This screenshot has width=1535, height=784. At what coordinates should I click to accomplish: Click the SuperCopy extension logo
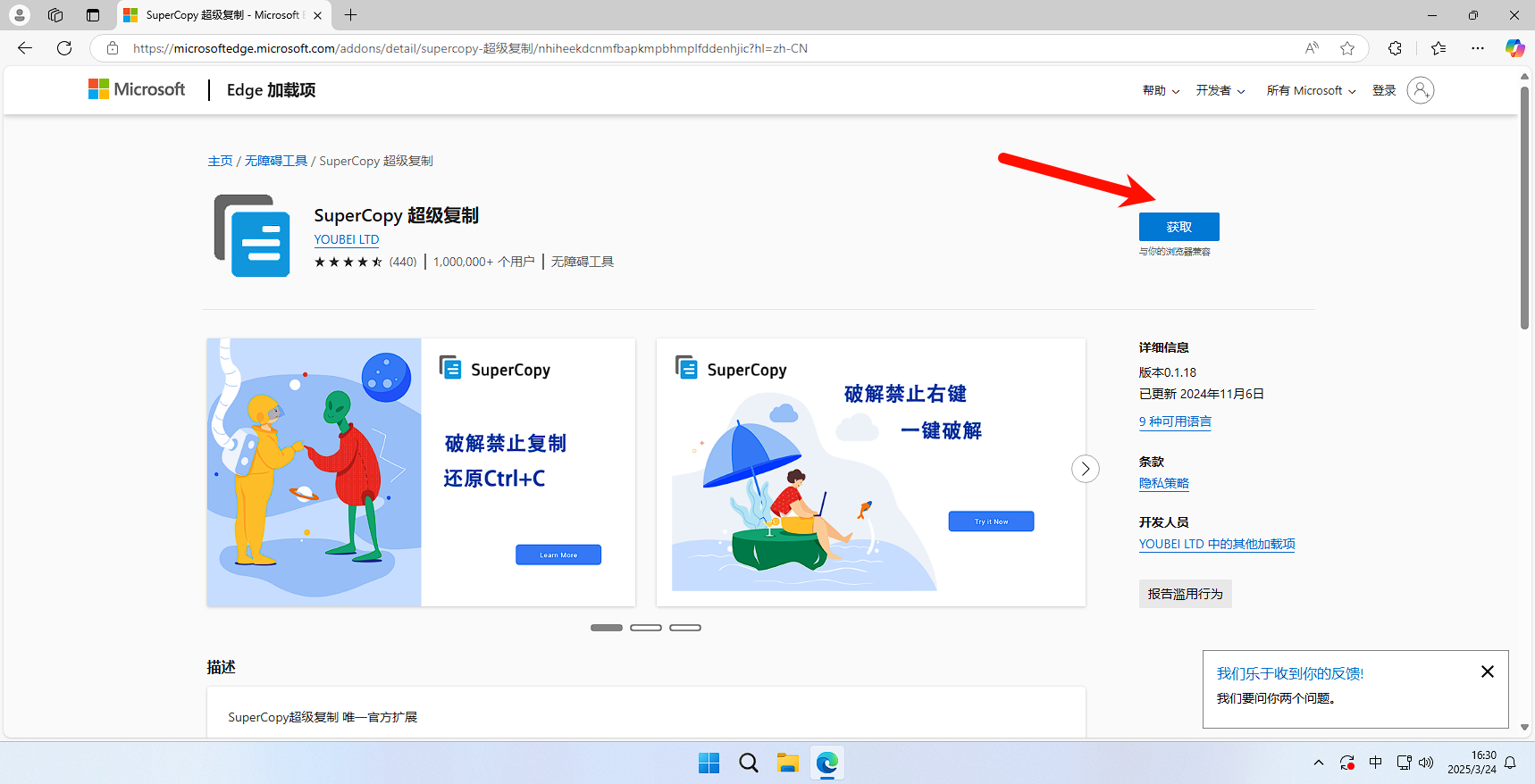[252, 236]
